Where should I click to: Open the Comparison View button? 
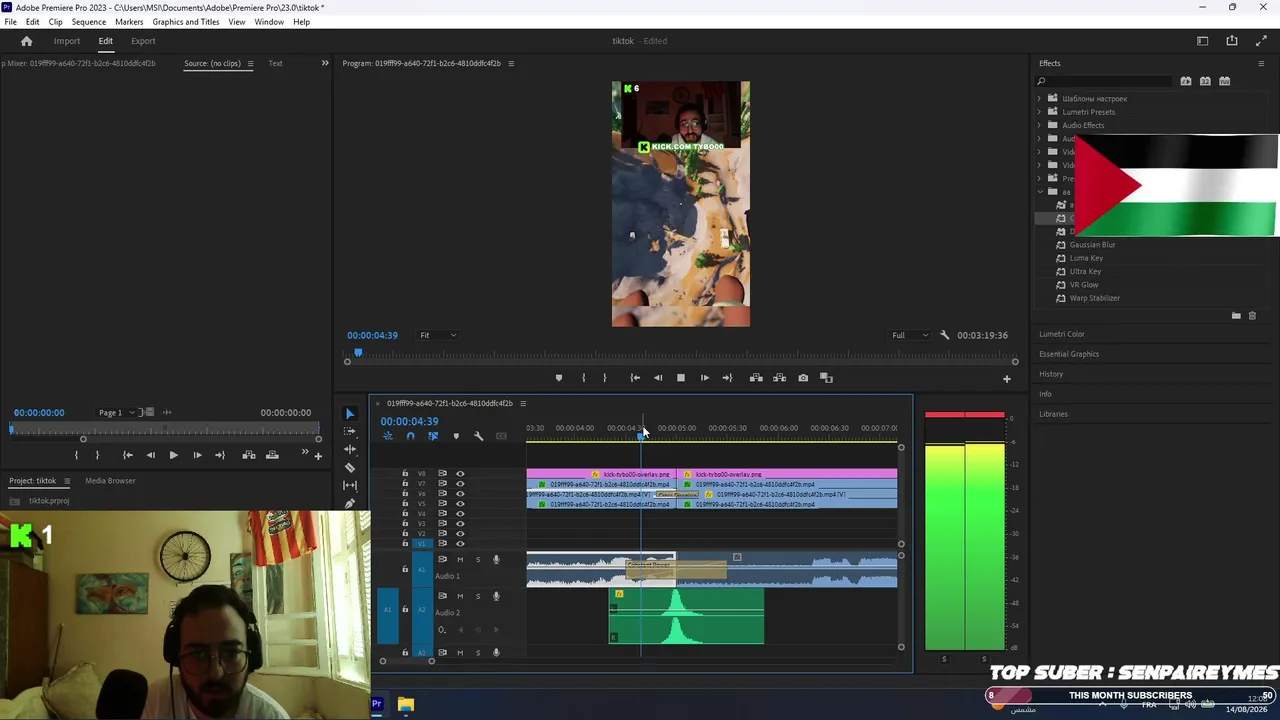click(826, 378)
